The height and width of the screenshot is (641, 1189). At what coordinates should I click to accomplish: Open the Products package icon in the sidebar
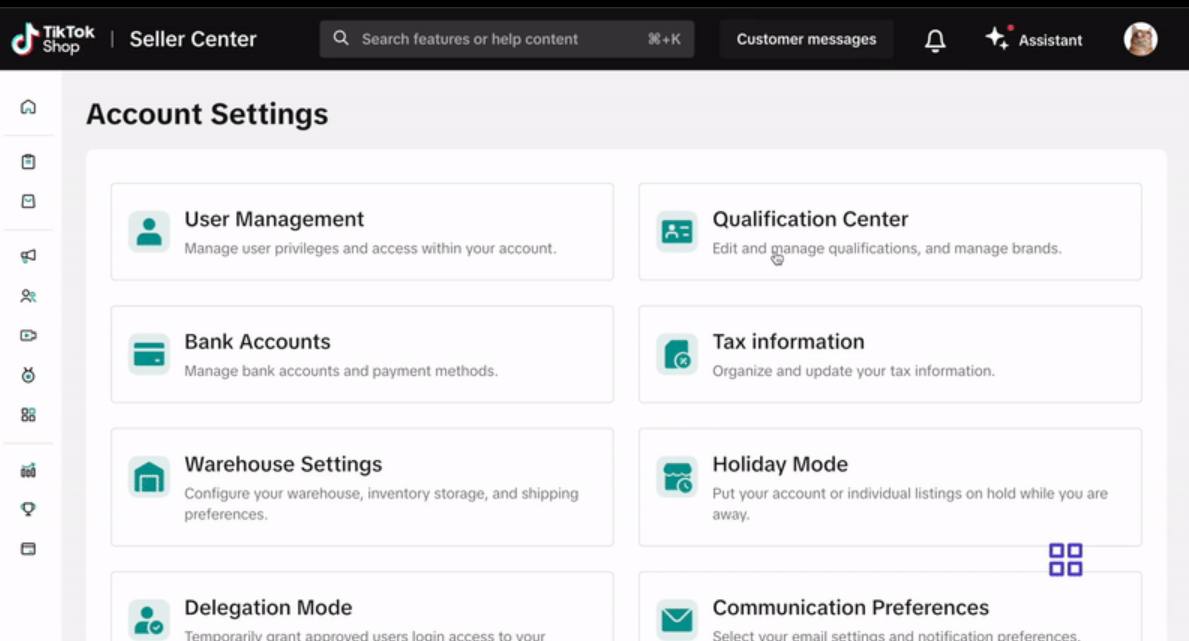(x=28, y=201)
